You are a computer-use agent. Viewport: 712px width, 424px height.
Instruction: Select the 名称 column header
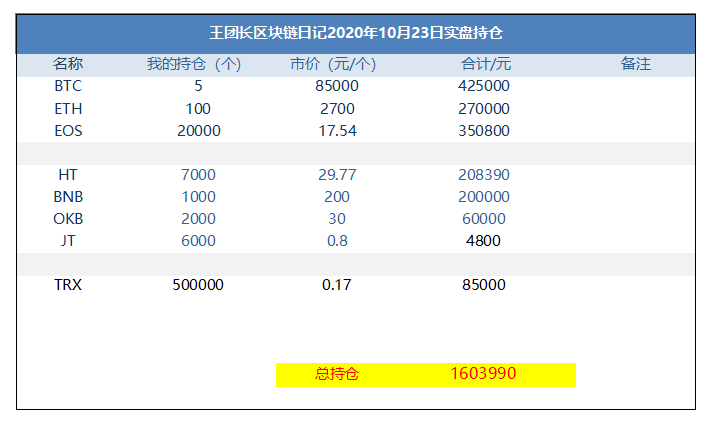68,64
